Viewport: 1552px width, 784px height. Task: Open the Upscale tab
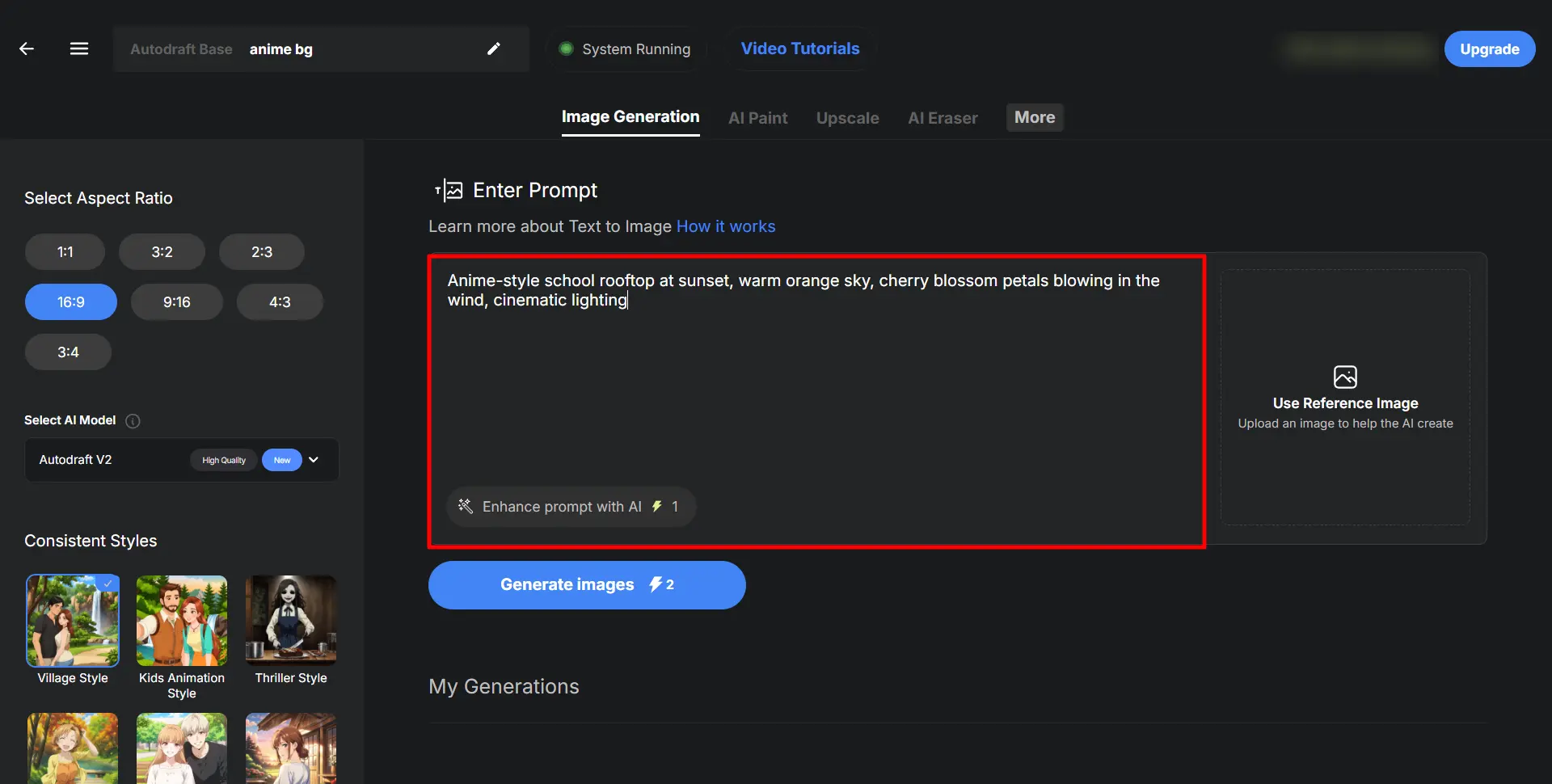847,118
